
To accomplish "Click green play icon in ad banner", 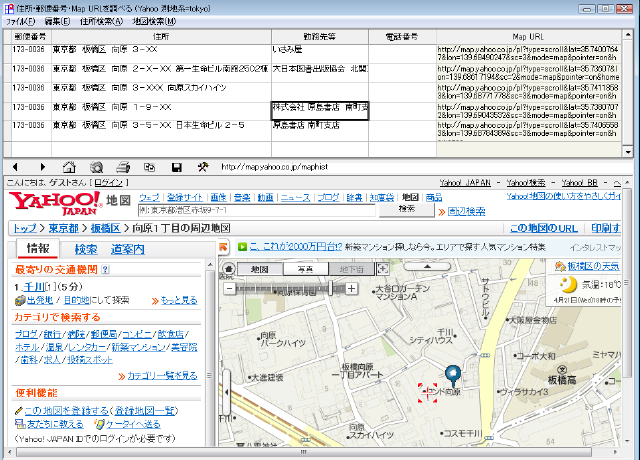I will pyautogui.click(x=242, y=247).
